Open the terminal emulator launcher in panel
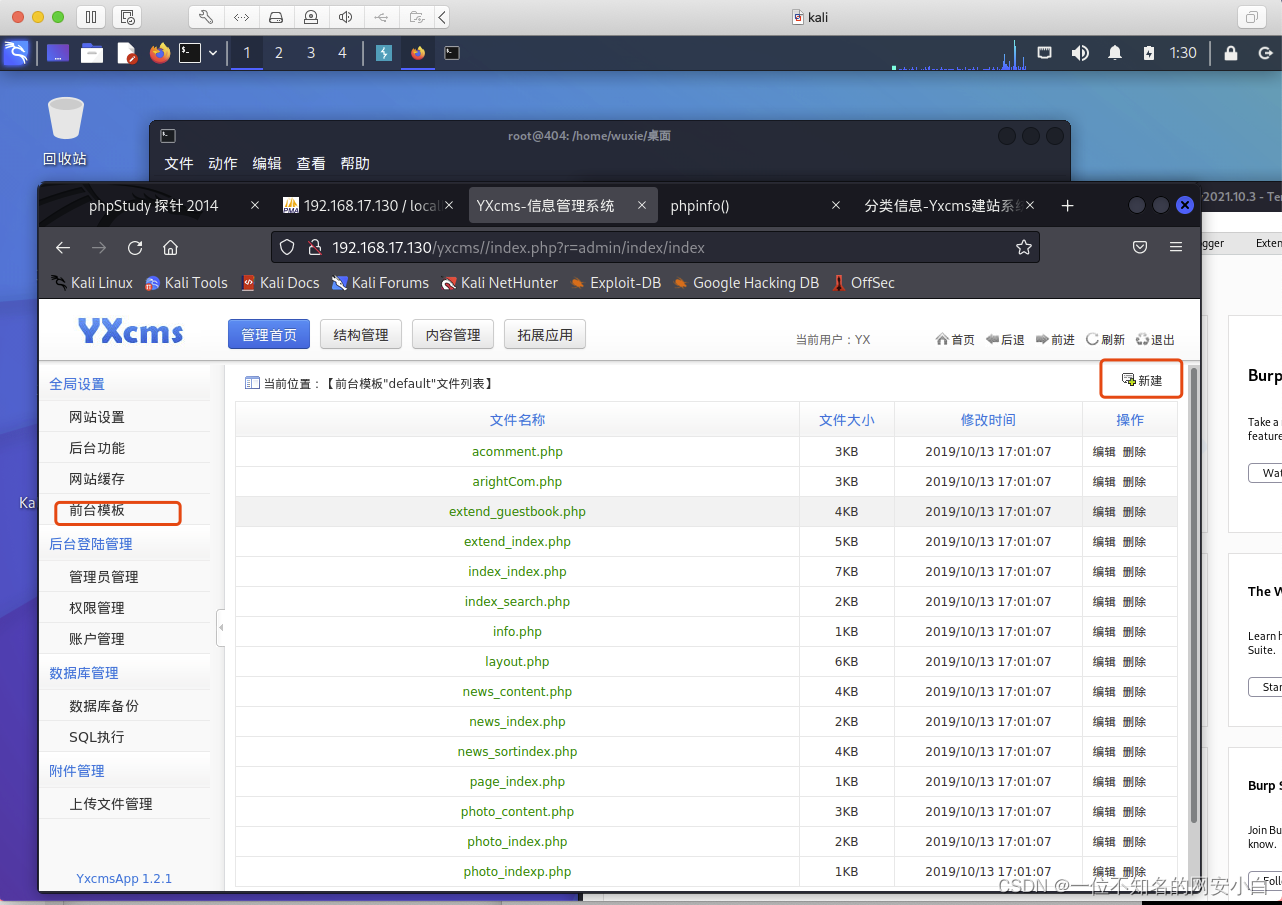 190,53
